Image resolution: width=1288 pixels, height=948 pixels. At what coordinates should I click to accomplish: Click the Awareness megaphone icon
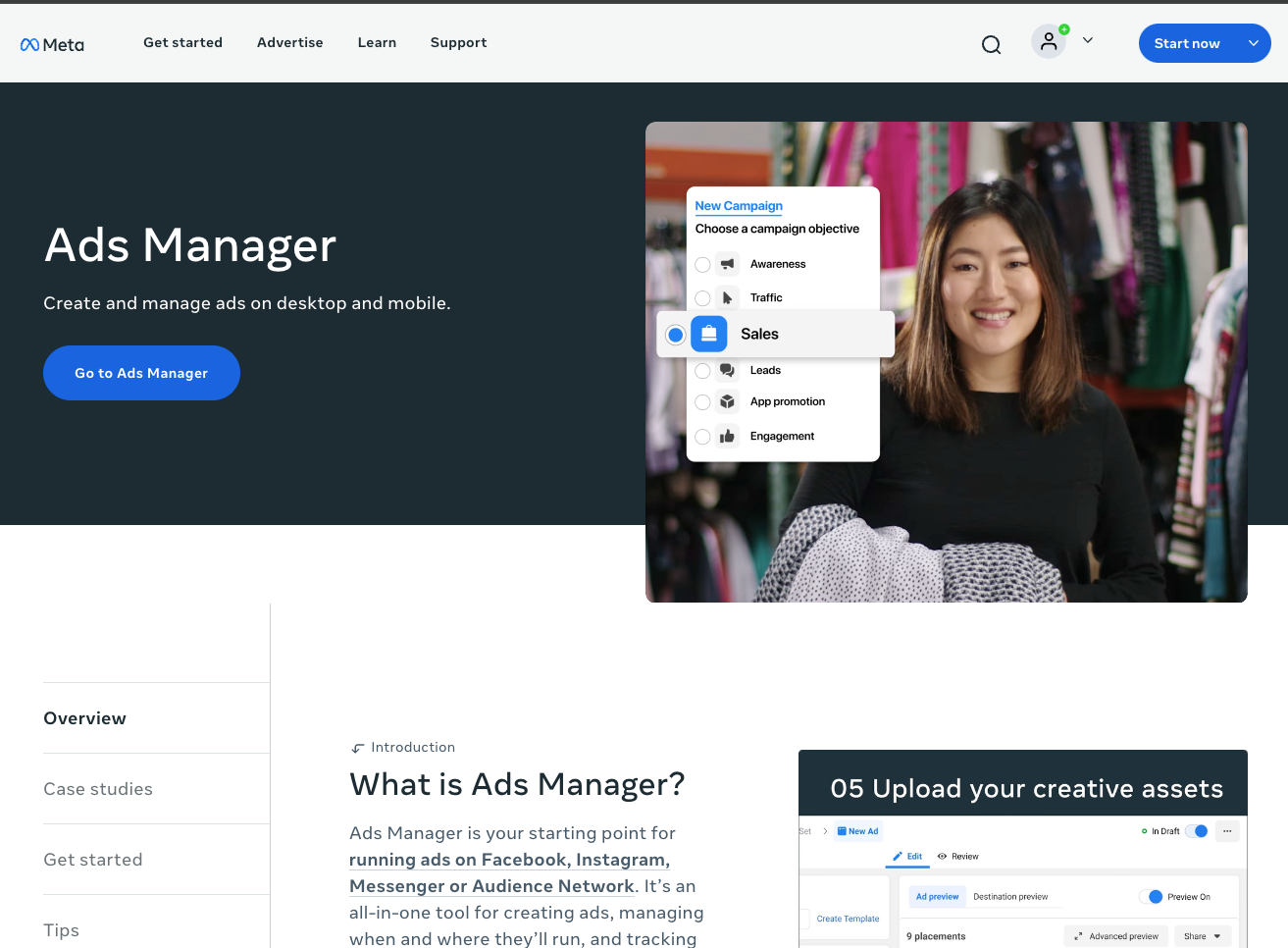pyautogui.click(x=727, y=264)
